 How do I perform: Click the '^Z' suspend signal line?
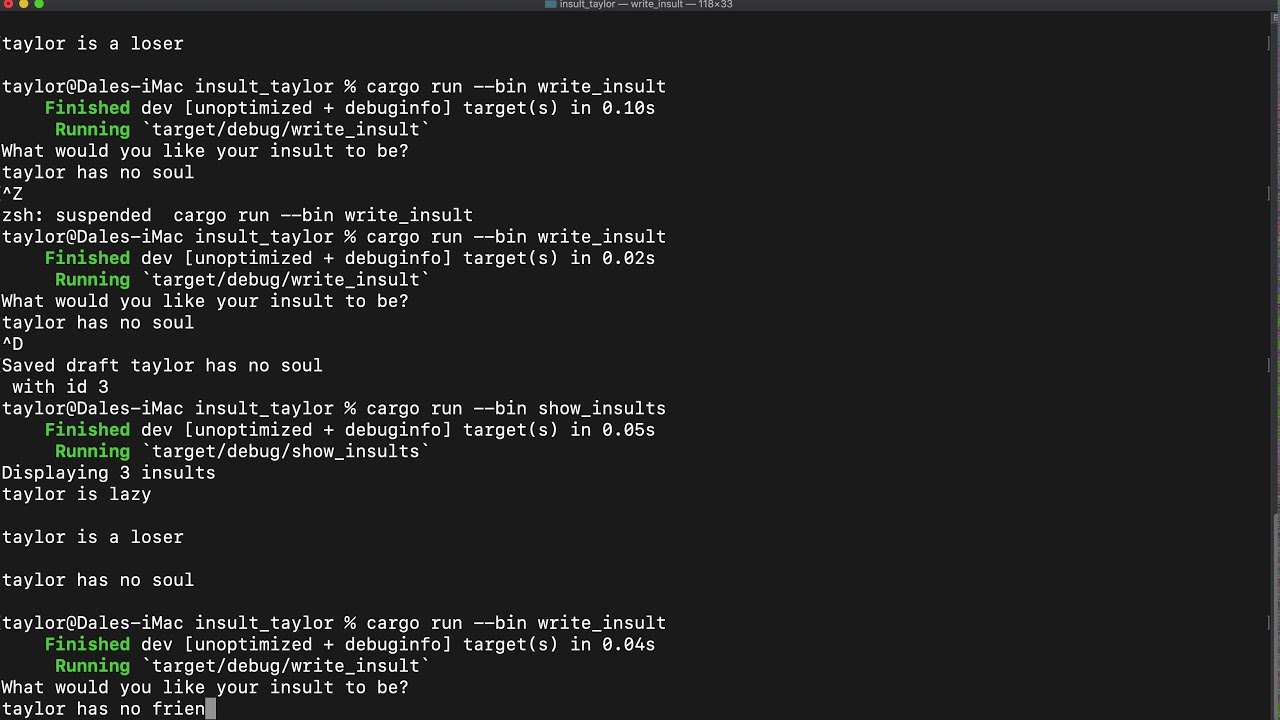tap(12, 194)
